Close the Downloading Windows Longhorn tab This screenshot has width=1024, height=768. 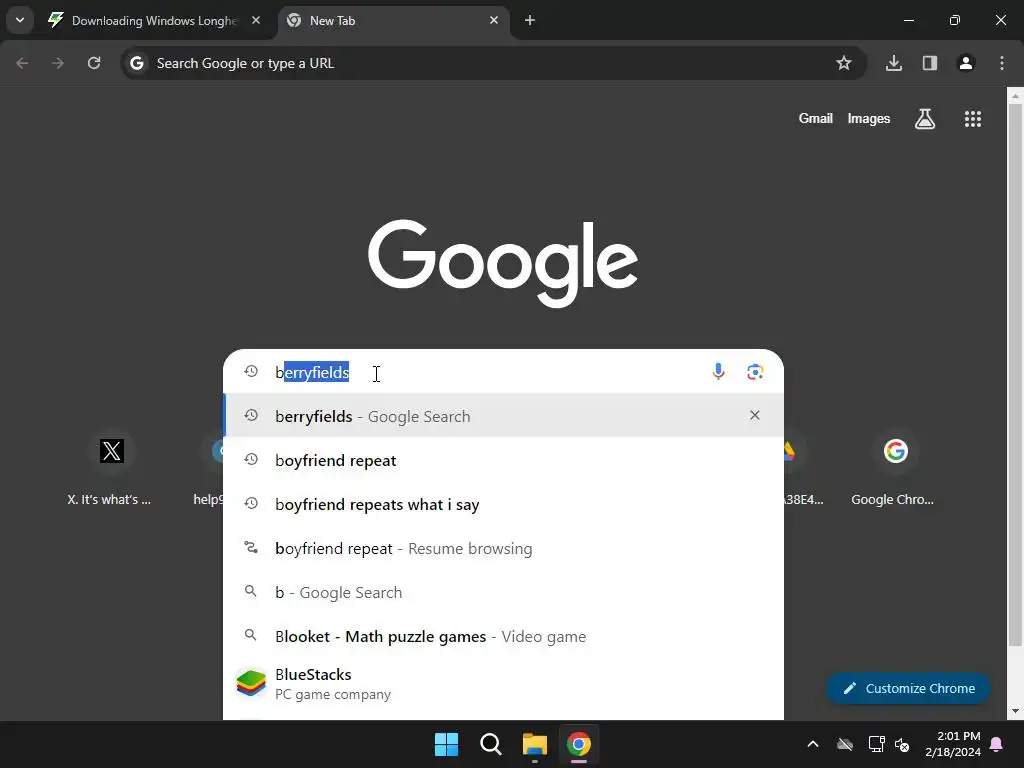click(256, 20)
